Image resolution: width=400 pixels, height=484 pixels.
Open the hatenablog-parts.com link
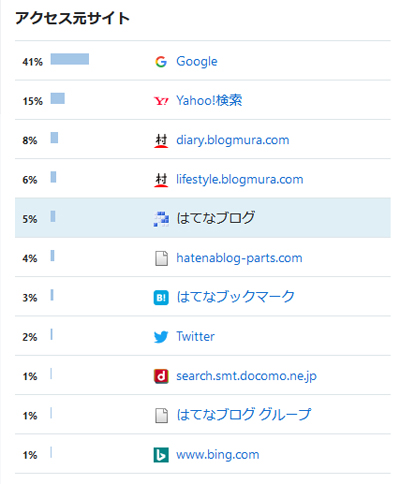[239, 258]
